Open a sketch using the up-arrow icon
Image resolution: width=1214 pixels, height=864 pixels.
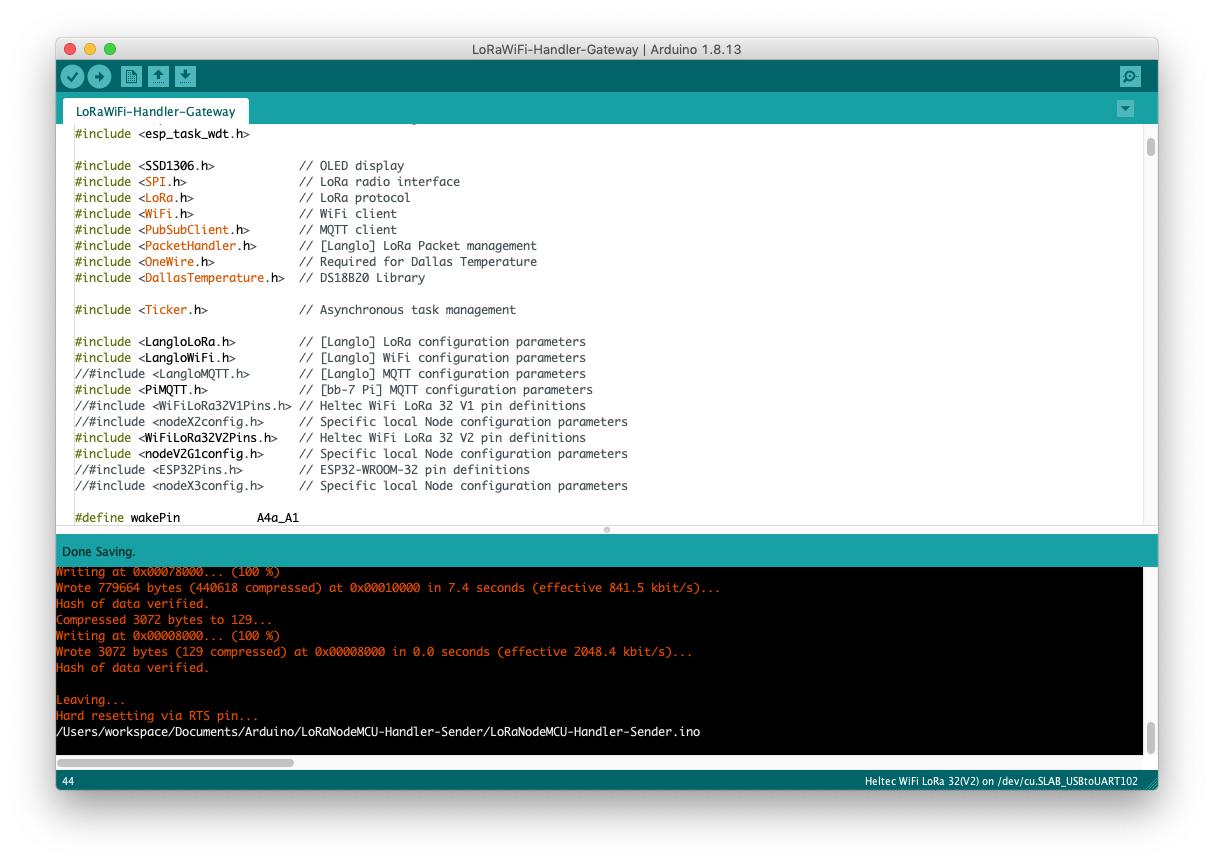[158, 76]
